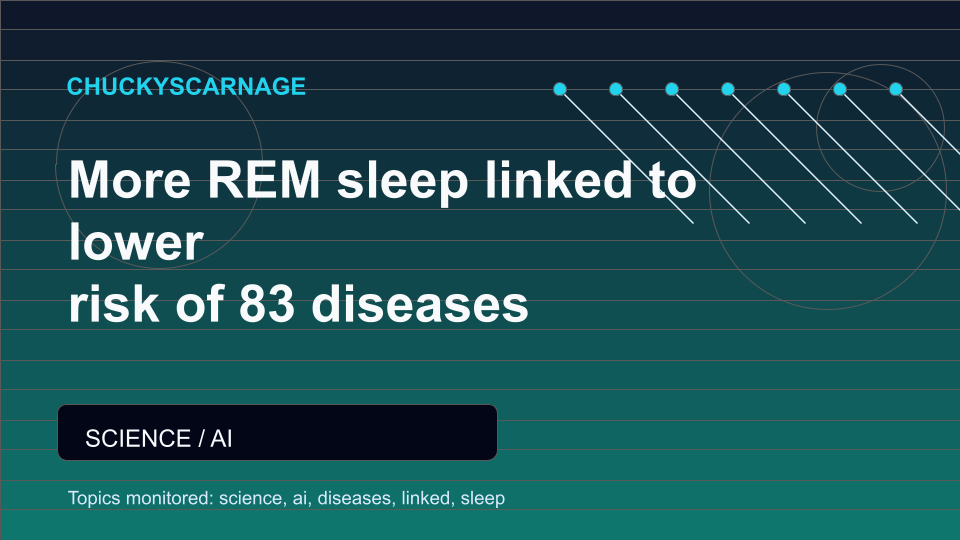The width and height of the screenshot is (960, 540).
Task: Click the rightmost cyan dot
Action: tap(896, 89)
